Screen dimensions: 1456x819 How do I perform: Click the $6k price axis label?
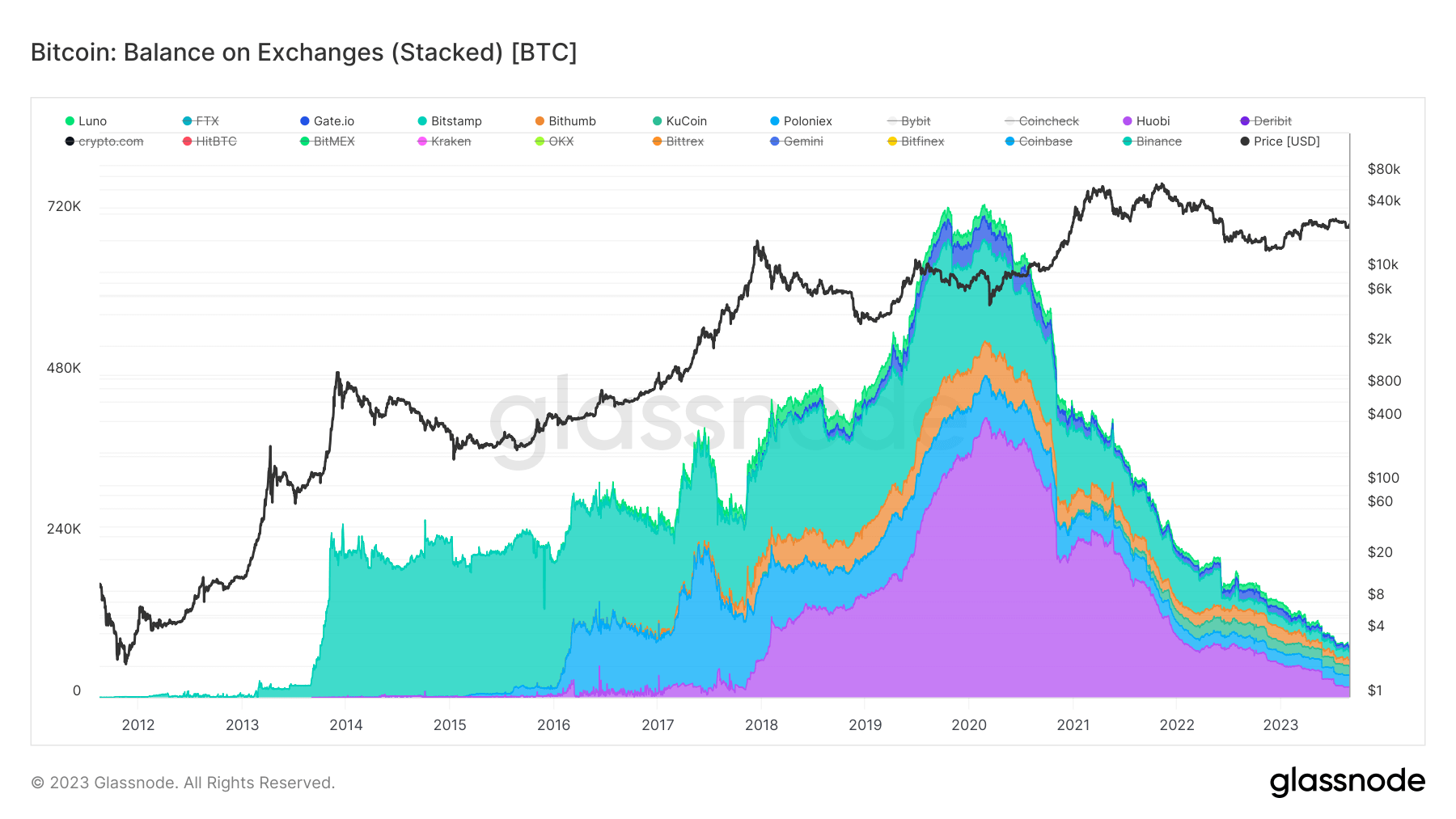1380,289
